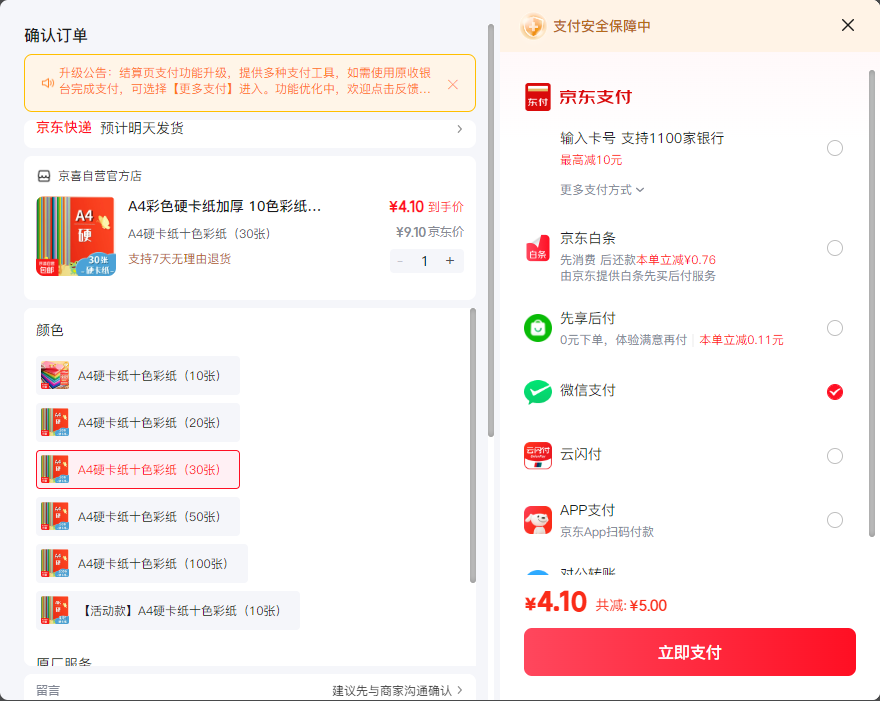Open the 留言 message to seller row
880x701 pixels.
[x=250, y=690]
